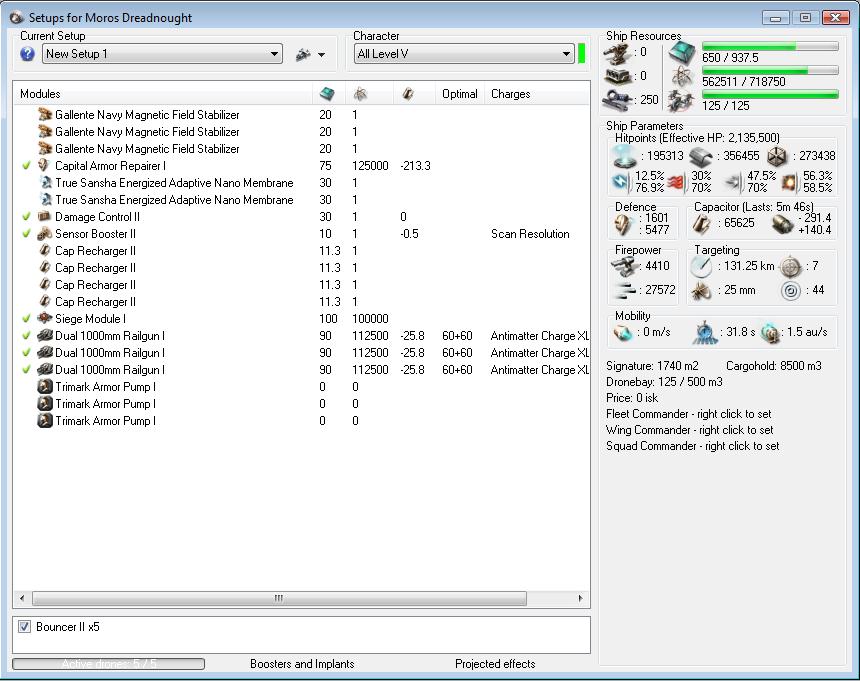Image resolution: width=860 pixels, height=681 pixels.
Task: Click the help question-mark icon
Action: click(27, 54)
